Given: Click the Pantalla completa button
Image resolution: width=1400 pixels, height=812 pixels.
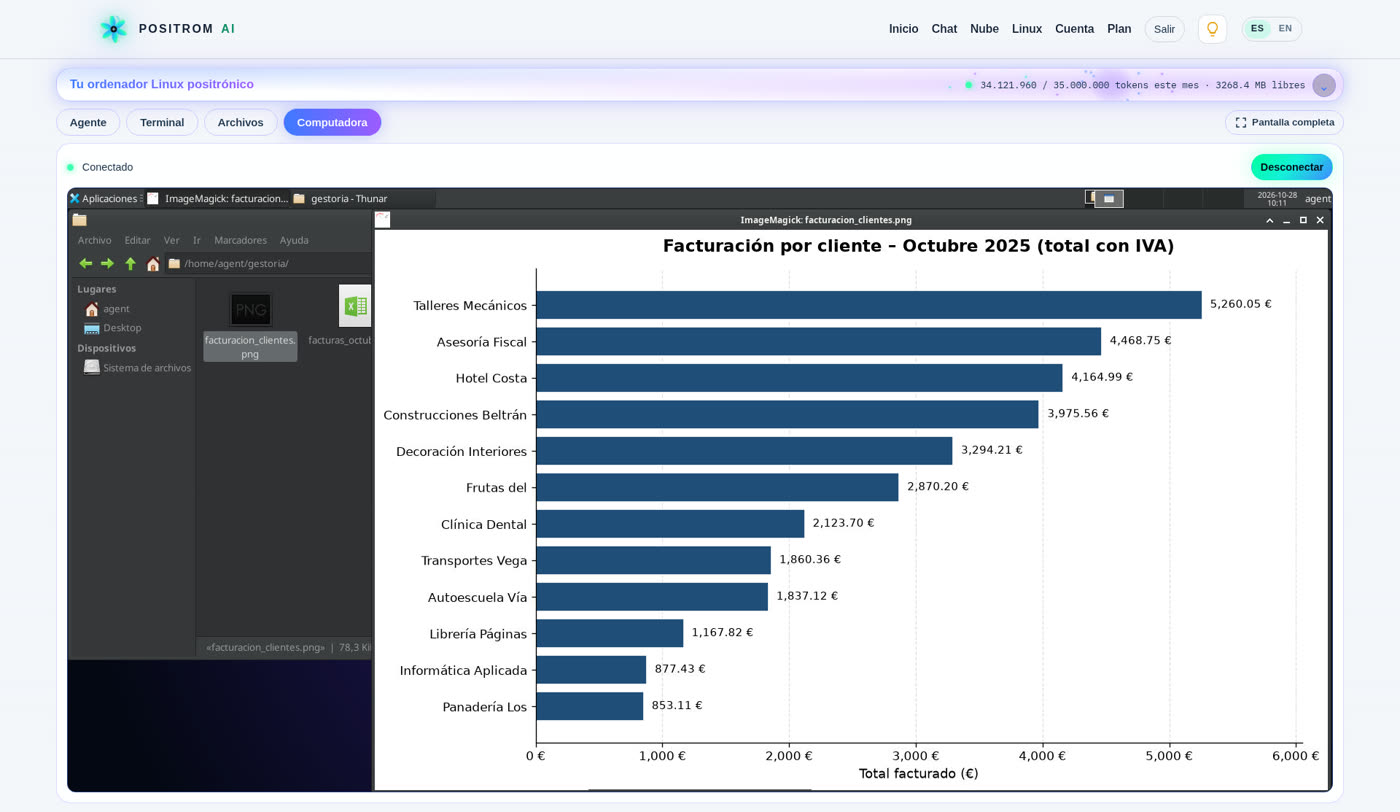Looking at the screenshot, I should tap(1284, 122).
